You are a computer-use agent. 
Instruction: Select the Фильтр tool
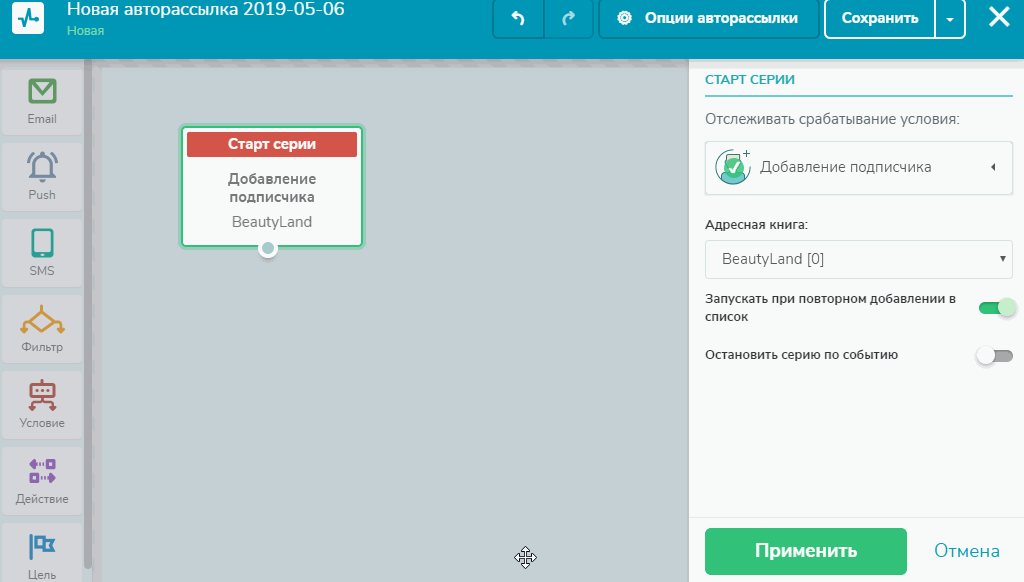point(42,328)
